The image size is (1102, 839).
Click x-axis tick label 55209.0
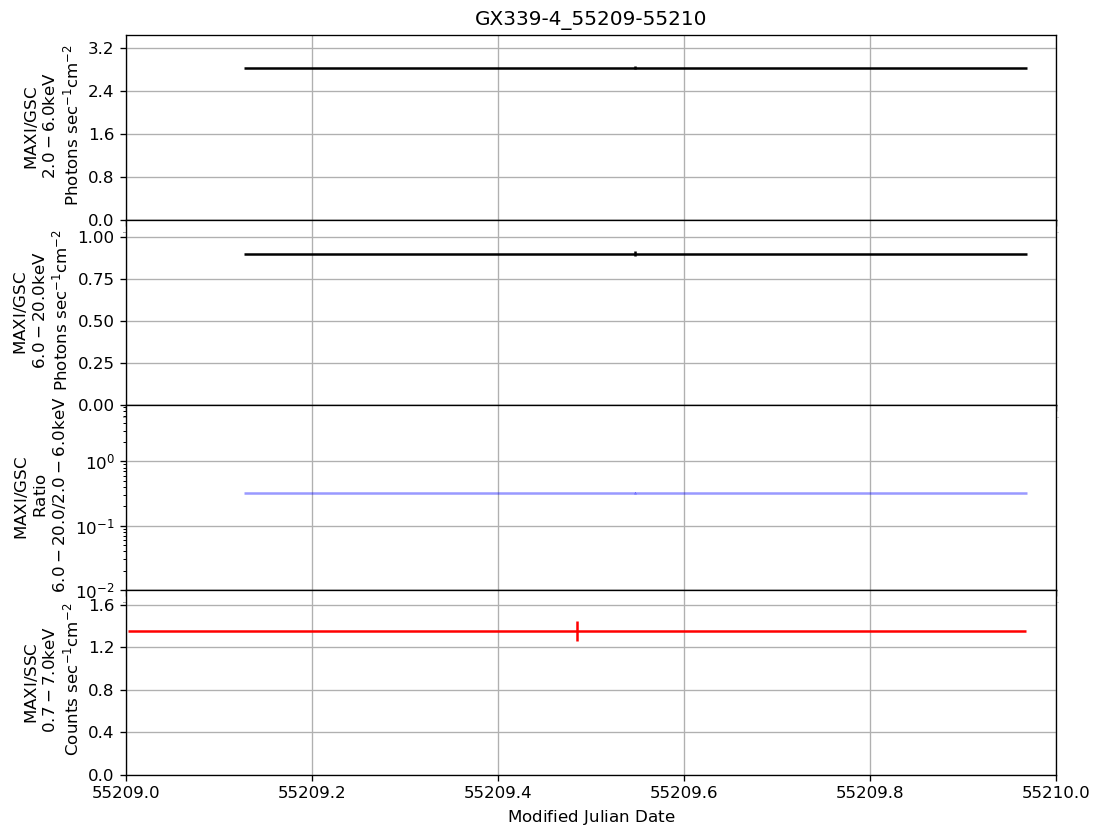point(127,793)
